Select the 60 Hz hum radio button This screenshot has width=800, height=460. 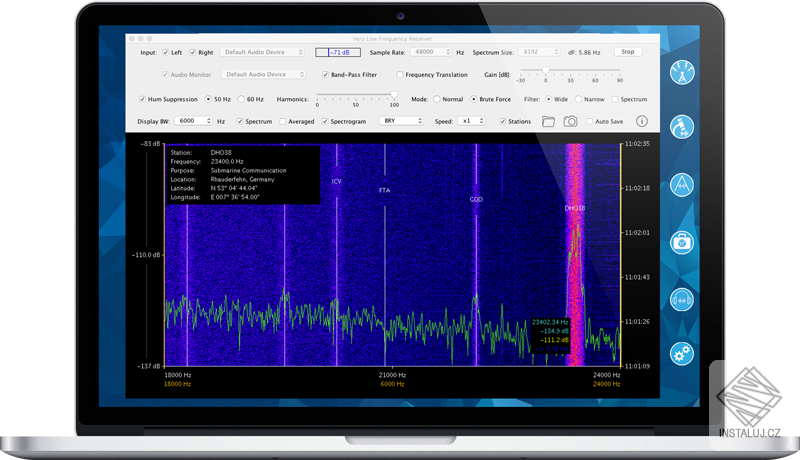(241, 99)
